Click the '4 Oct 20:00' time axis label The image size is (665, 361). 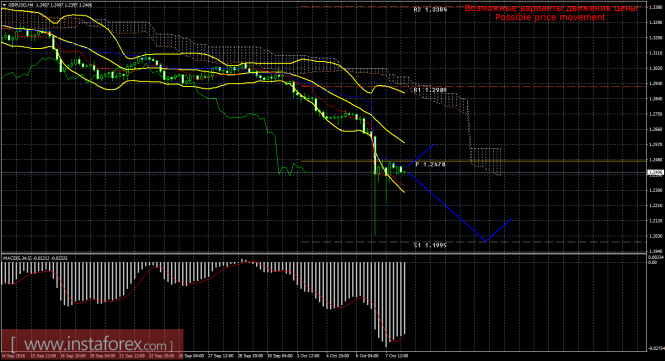[338, 356]
